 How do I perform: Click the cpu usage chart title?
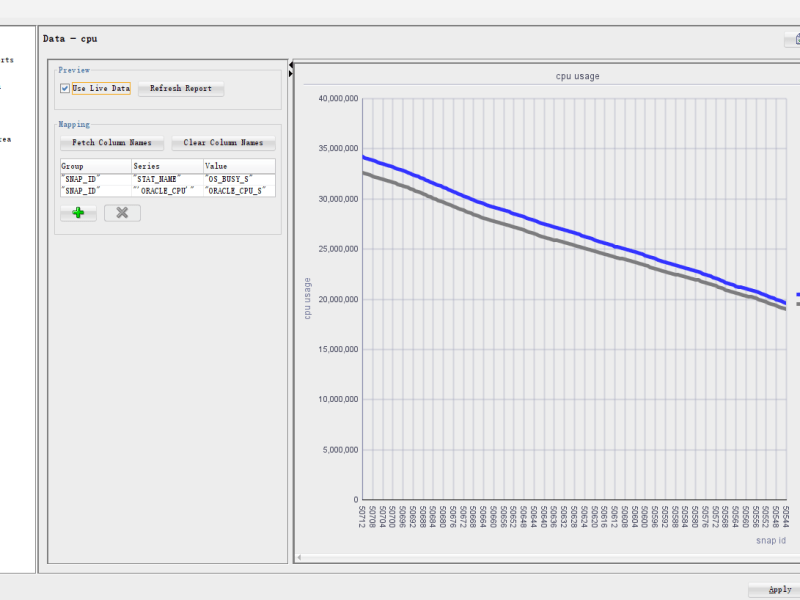[577, 75]
